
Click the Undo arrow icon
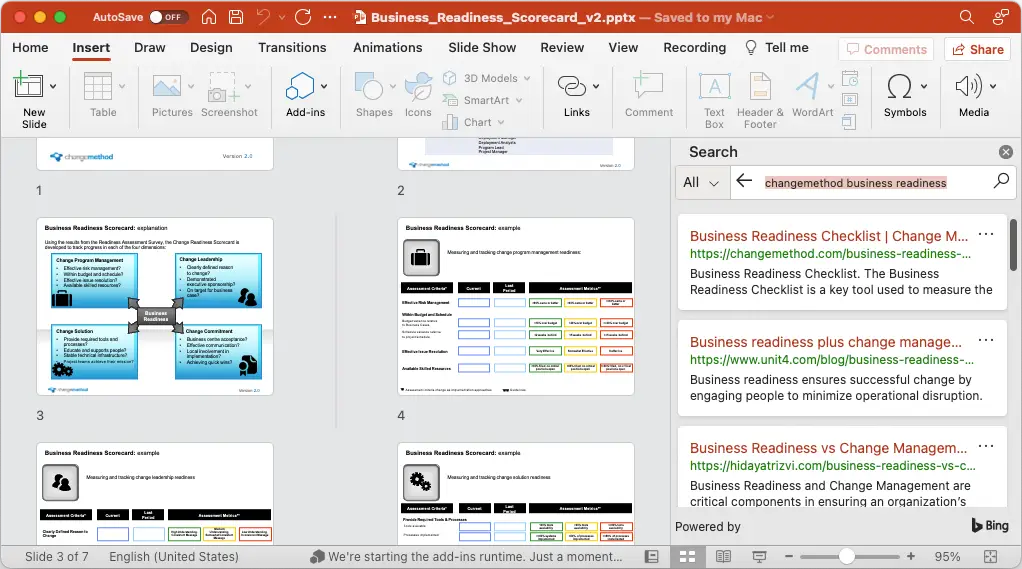(263, 17)
